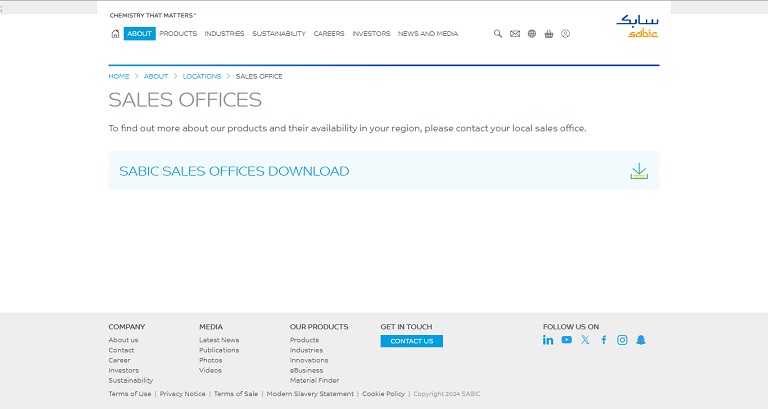Open SABIC LinkedIn page icon
Image resolution: width=768 pixels, height=409 pixels.
click(548, 340)
